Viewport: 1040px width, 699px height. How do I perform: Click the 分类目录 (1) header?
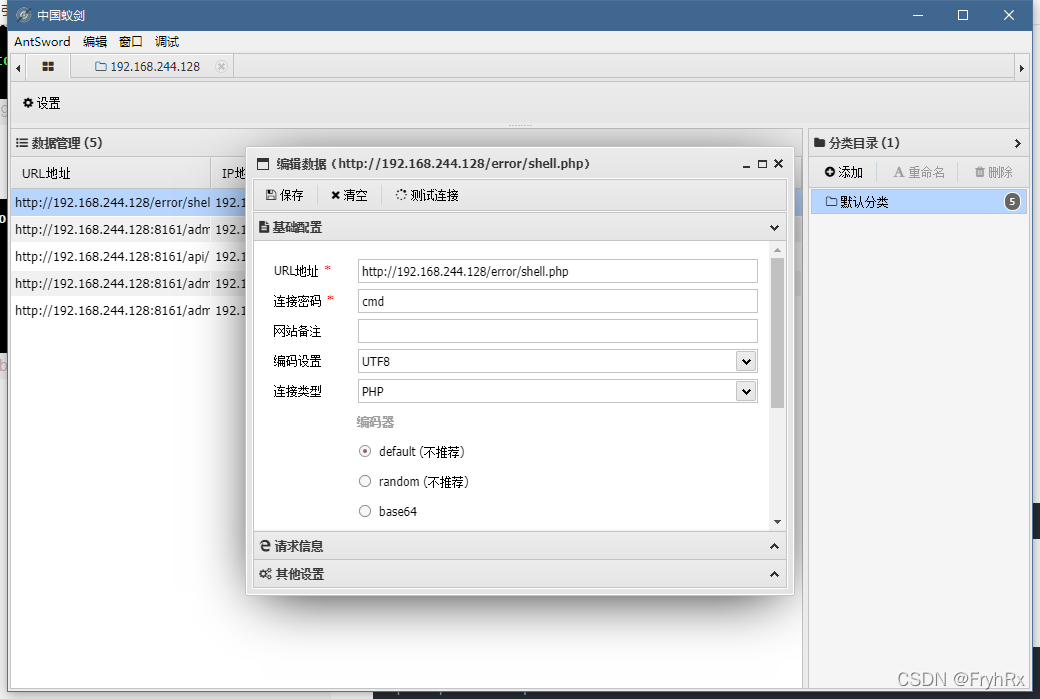pyautogui.click(x=856, y=143)
